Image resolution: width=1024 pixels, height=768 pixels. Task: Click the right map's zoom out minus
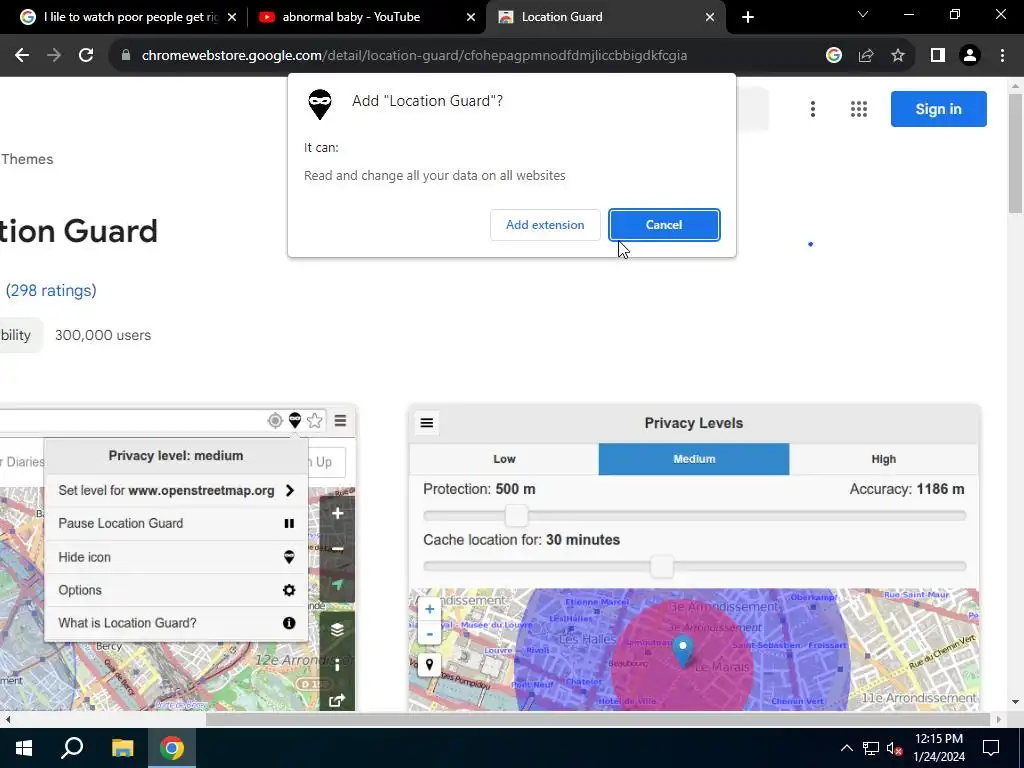pyautogui.click(x=429, y=633)
